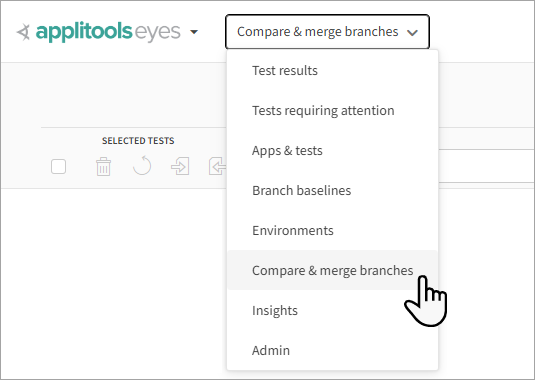Choose Branch baselines menu entry
This screenshot has width=535, height=380.
(x=332, y=190)
